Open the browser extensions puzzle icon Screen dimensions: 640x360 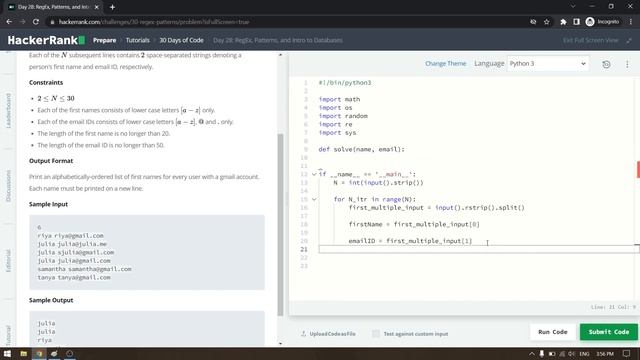563,22
